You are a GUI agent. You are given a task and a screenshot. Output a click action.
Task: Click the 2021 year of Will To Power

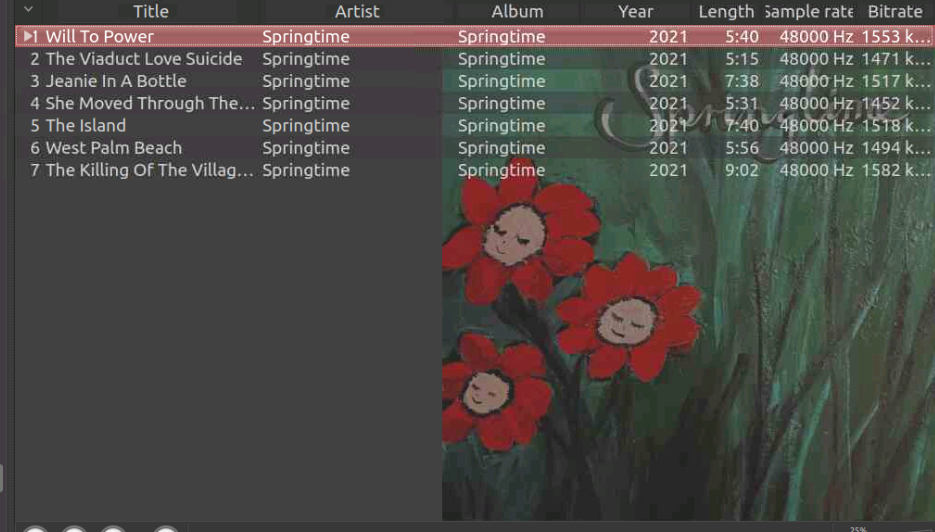(668, 36)
